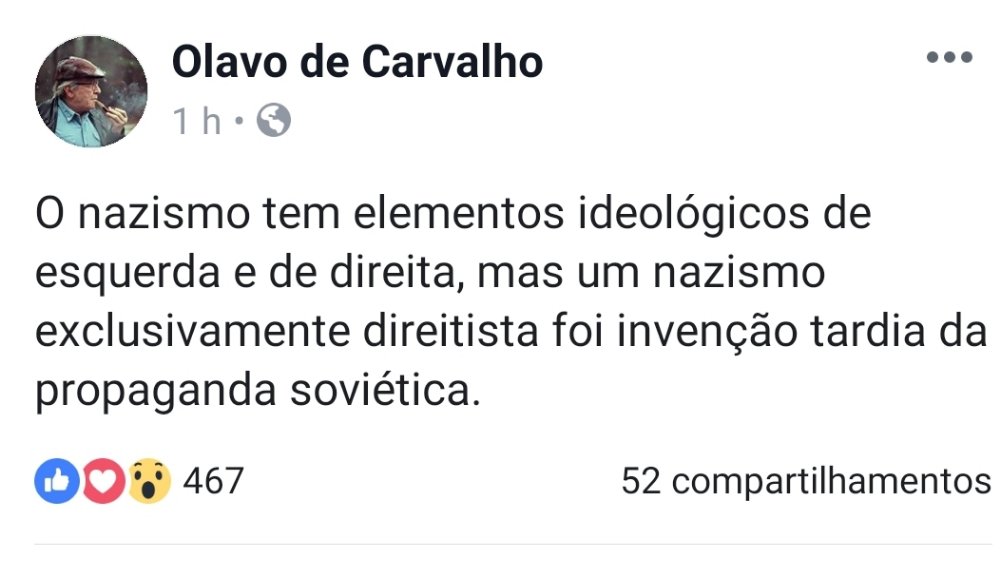Screen dimensions: 1000x561
Task: Click the blue thumbs-up Like reaction icon
Action: pyautogui.click(x=55, y=482)
